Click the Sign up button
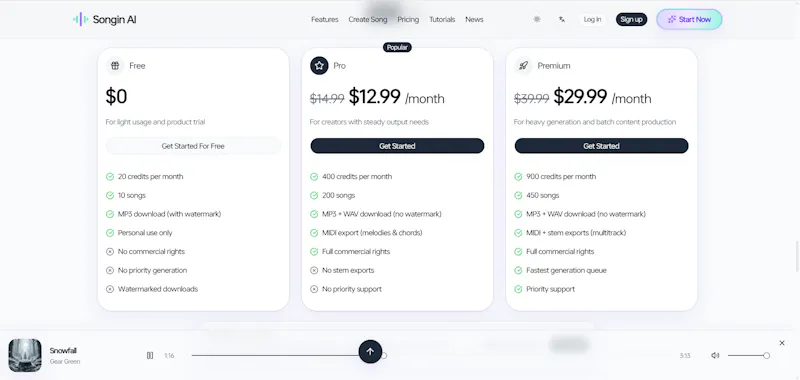Image resolution: width=800 pixels, height=380 pixels. (631, 19)
